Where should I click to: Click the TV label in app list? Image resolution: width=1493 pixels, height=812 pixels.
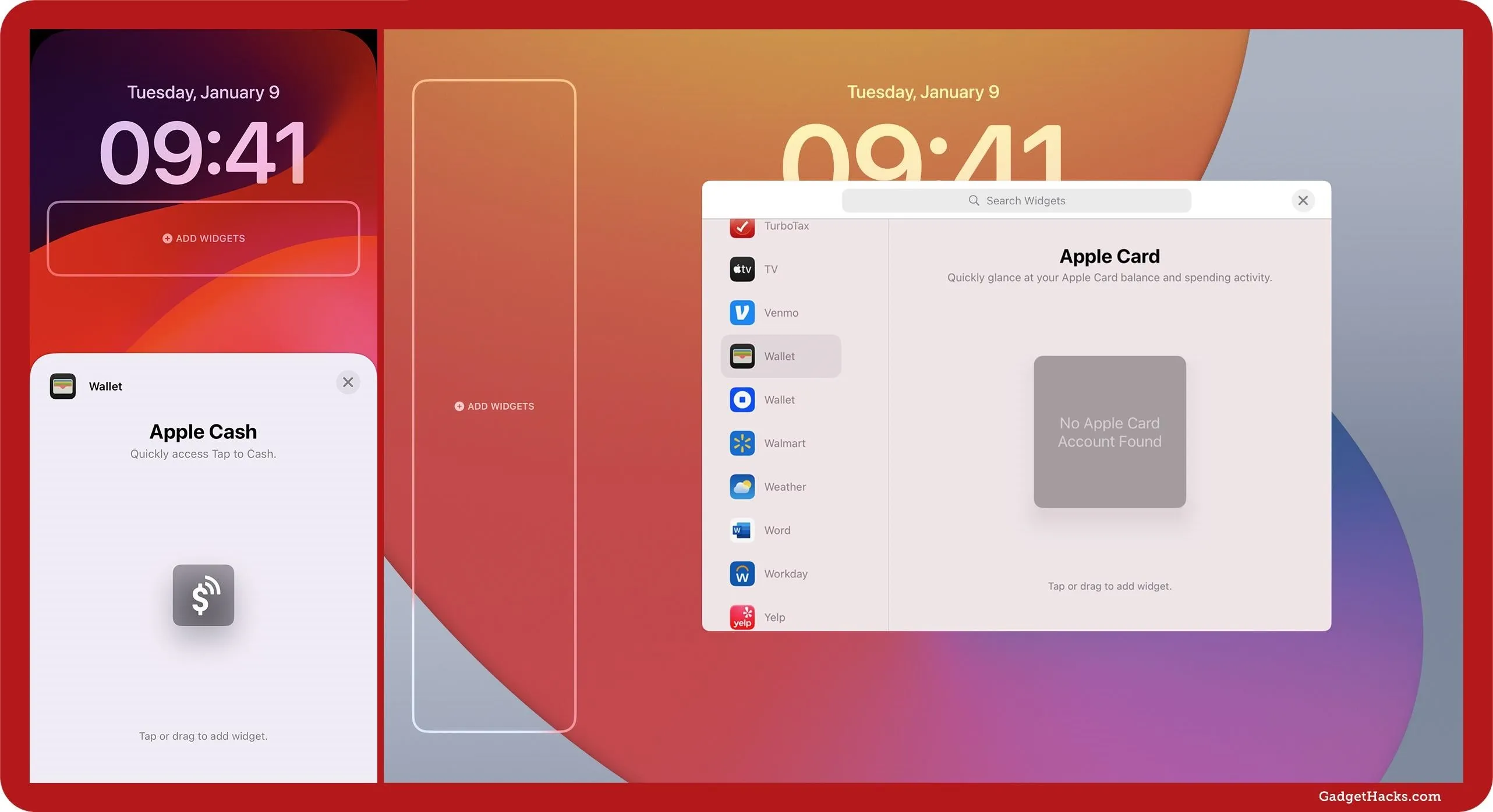coord(770,269)
